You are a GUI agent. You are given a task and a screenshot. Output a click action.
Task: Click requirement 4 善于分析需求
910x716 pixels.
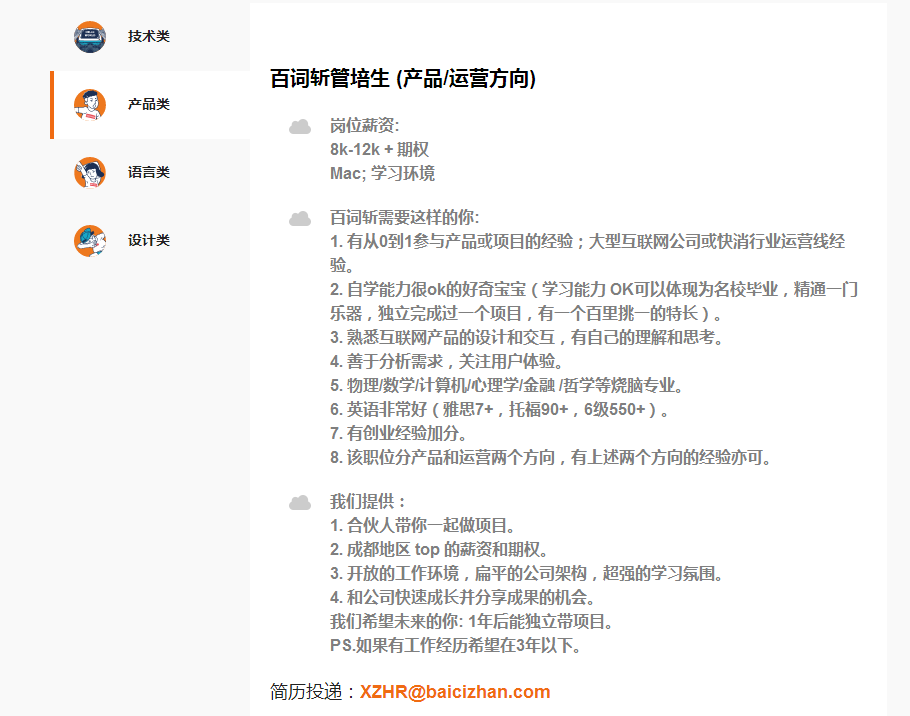(x=446, y=361)
